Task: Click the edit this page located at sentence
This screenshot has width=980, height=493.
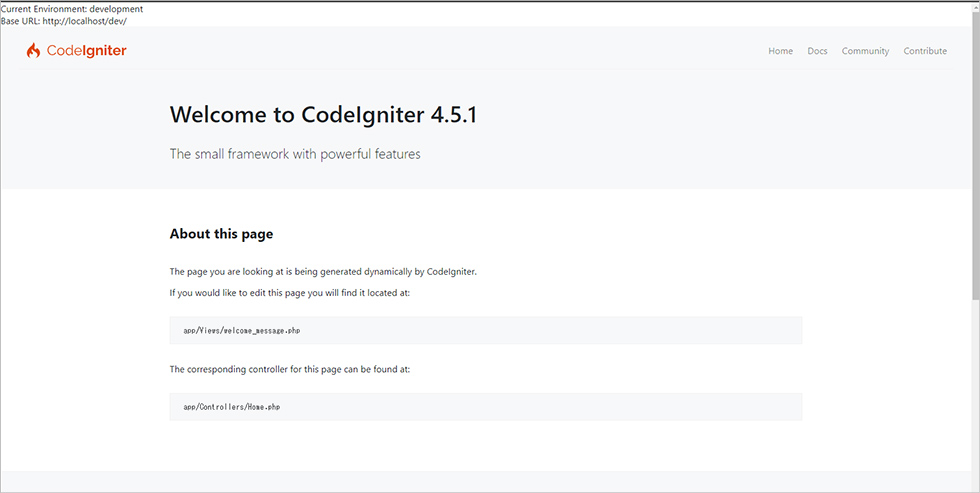Action: click(x=289, y=292)
